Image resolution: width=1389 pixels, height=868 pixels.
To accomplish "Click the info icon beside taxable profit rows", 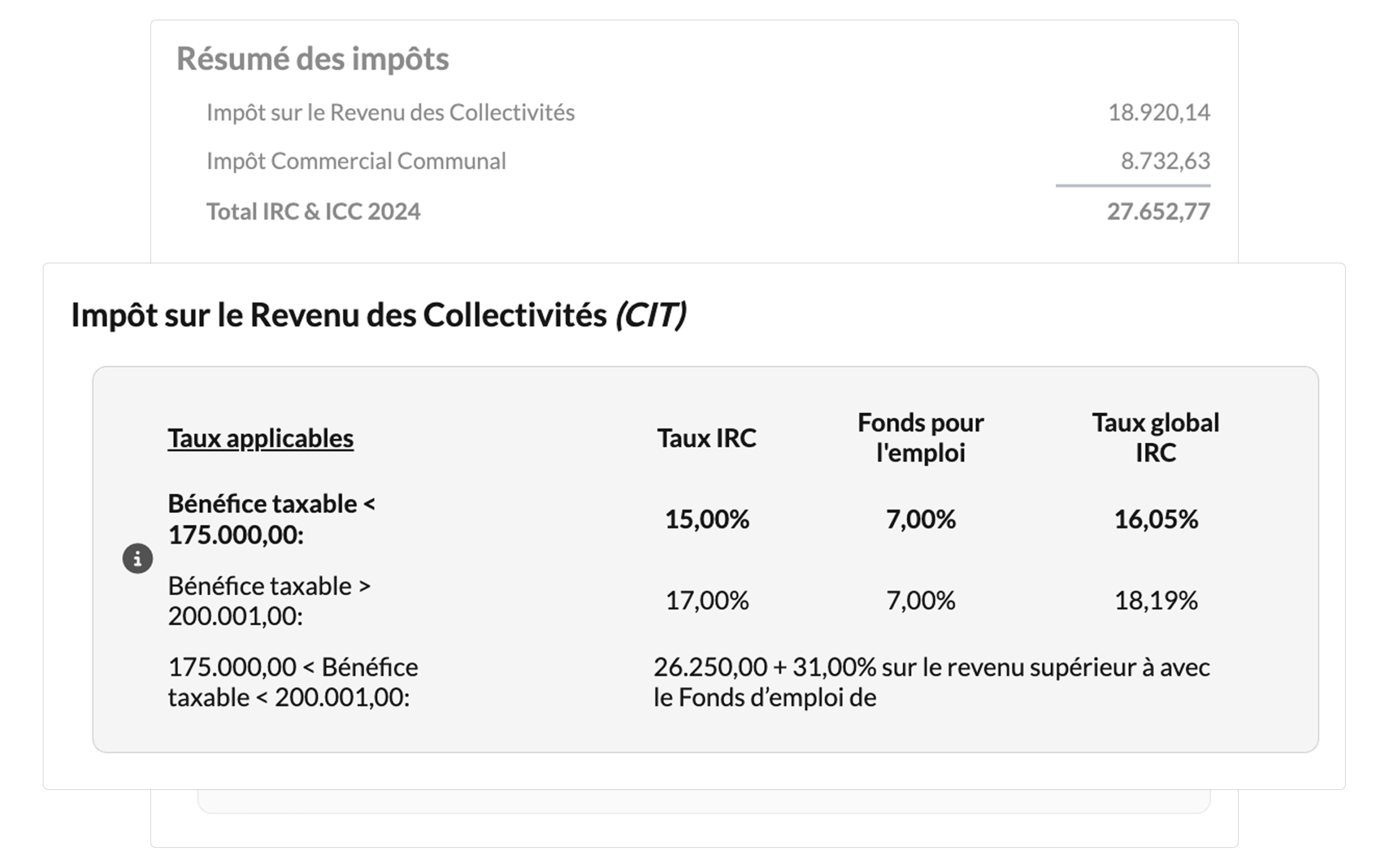I will [x=138, y=559].
